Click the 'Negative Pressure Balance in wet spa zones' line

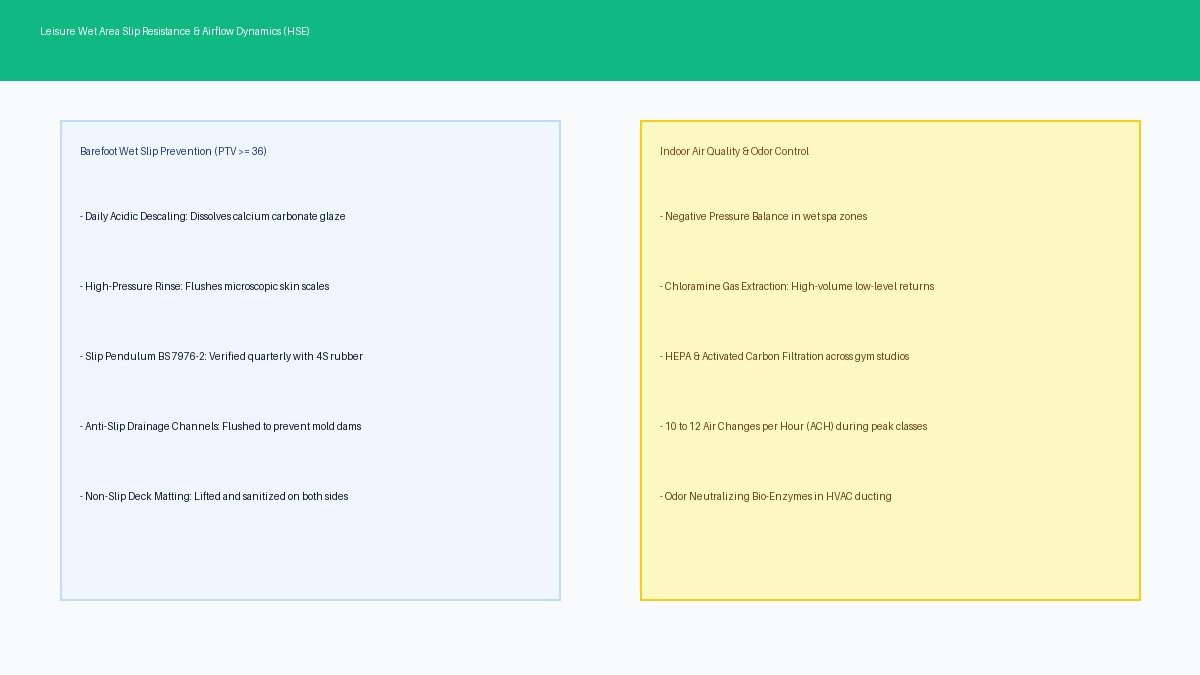764,216
